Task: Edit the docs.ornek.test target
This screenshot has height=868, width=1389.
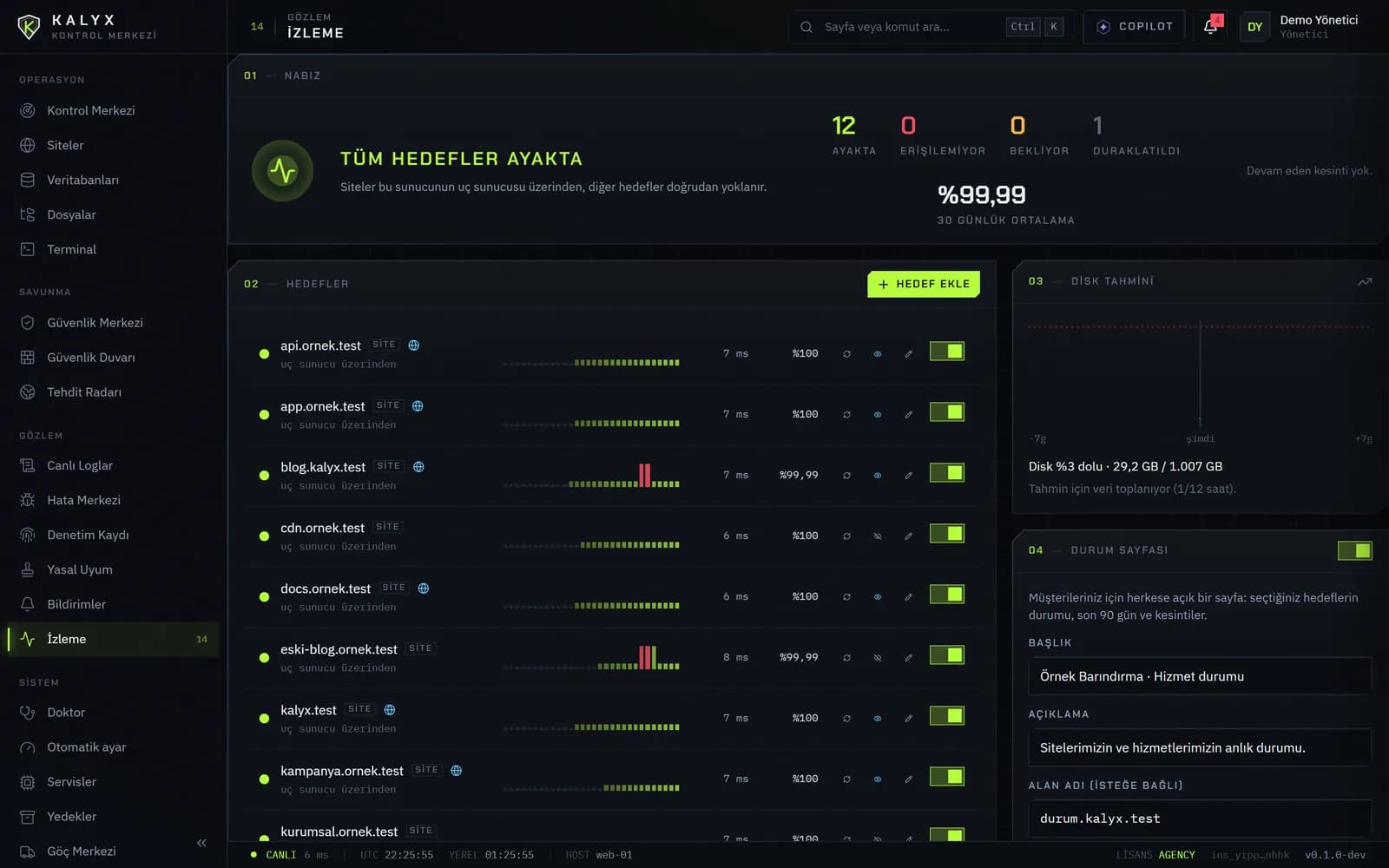Action: [x=908, y=596]
